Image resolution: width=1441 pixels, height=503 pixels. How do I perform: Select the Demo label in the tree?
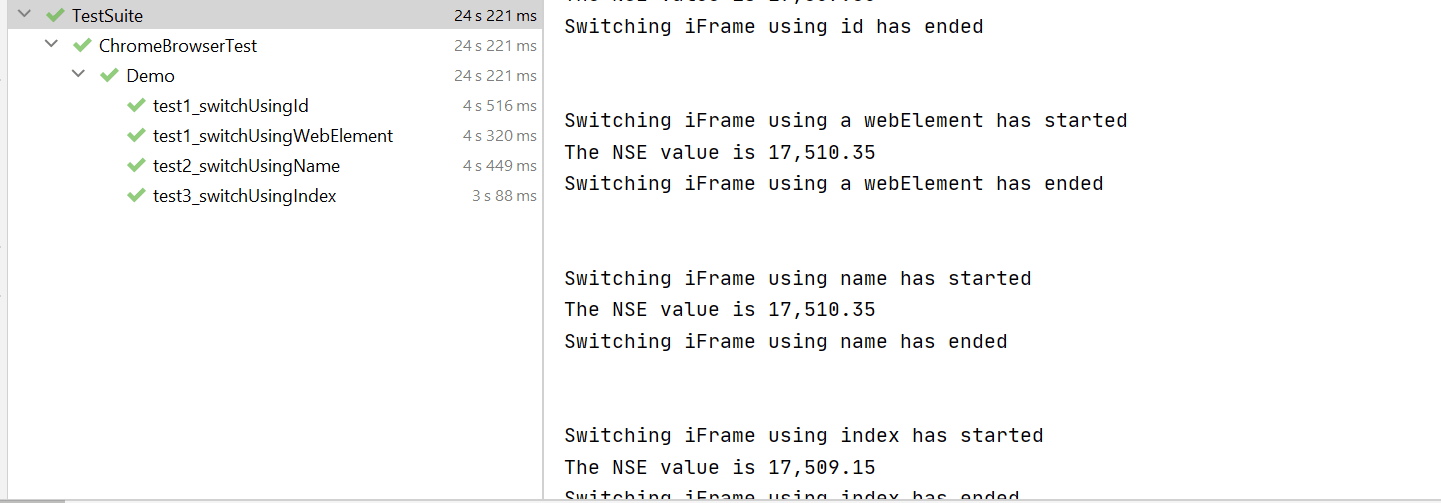click(x=150, y=76)
